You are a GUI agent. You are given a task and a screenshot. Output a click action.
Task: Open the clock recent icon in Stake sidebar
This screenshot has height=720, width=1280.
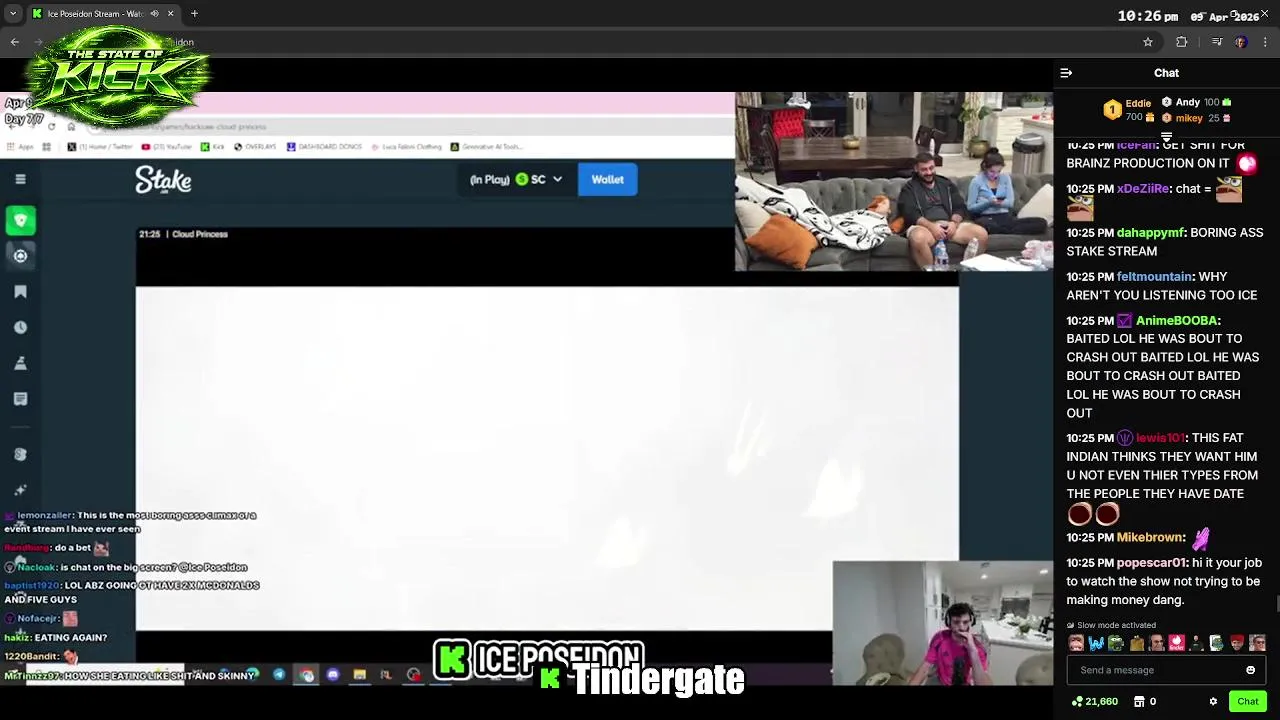click(x=20, y=327)
